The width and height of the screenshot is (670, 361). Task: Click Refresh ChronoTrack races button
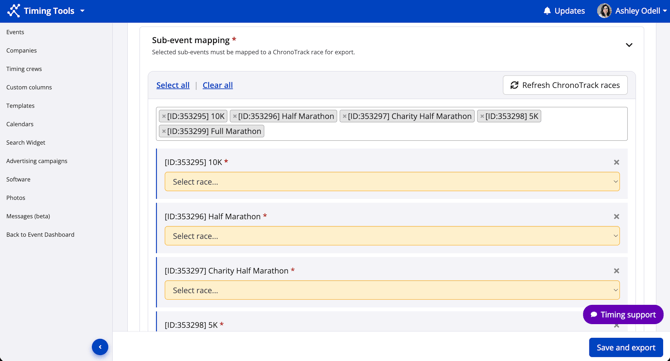[565, 85]
